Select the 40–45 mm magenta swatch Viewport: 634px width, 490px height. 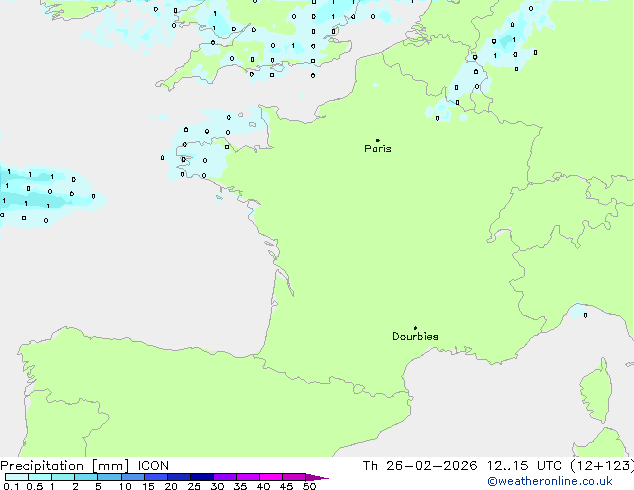coord(271,477)
